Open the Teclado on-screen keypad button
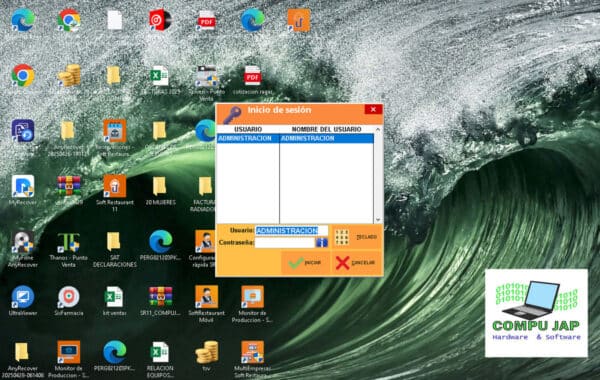The height and width of the screenshot is (380, 600). pyautogui.click(x=357, y=237)
